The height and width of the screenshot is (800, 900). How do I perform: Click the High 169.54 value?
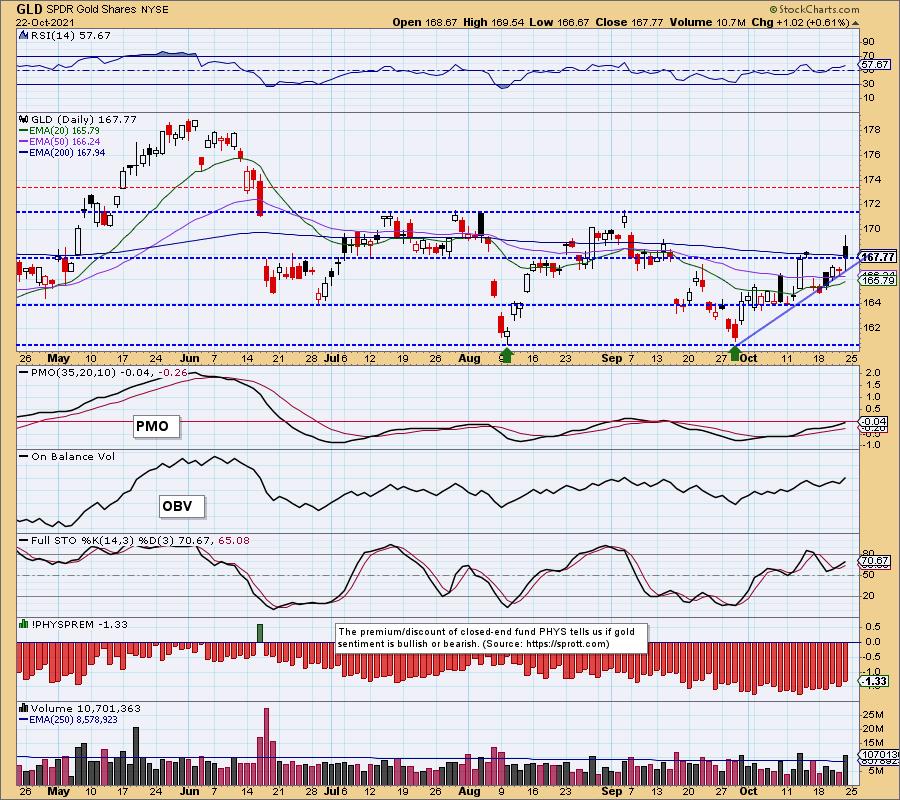493,22
